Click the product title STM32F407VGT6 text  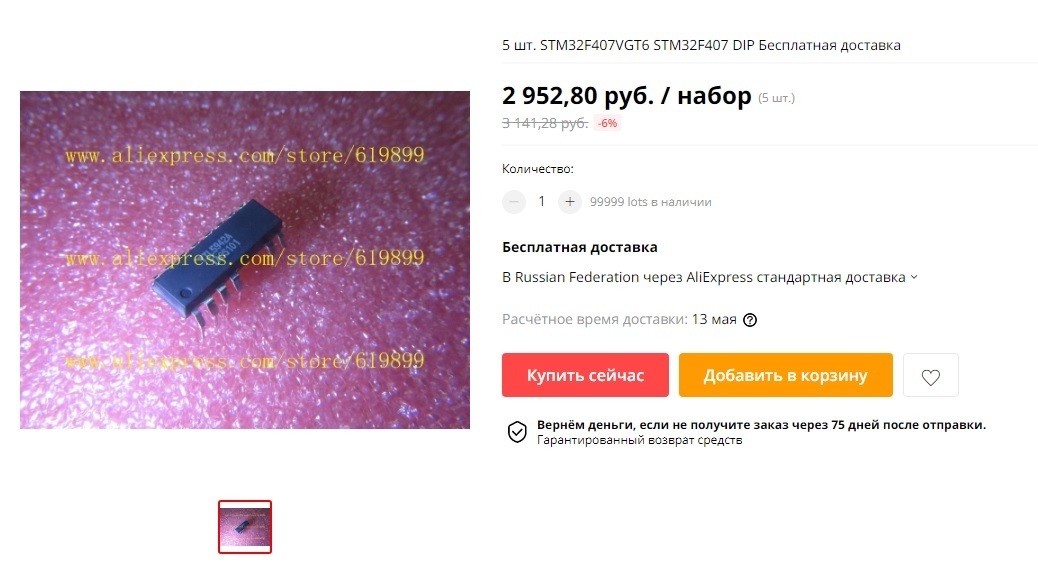[594, 45]
